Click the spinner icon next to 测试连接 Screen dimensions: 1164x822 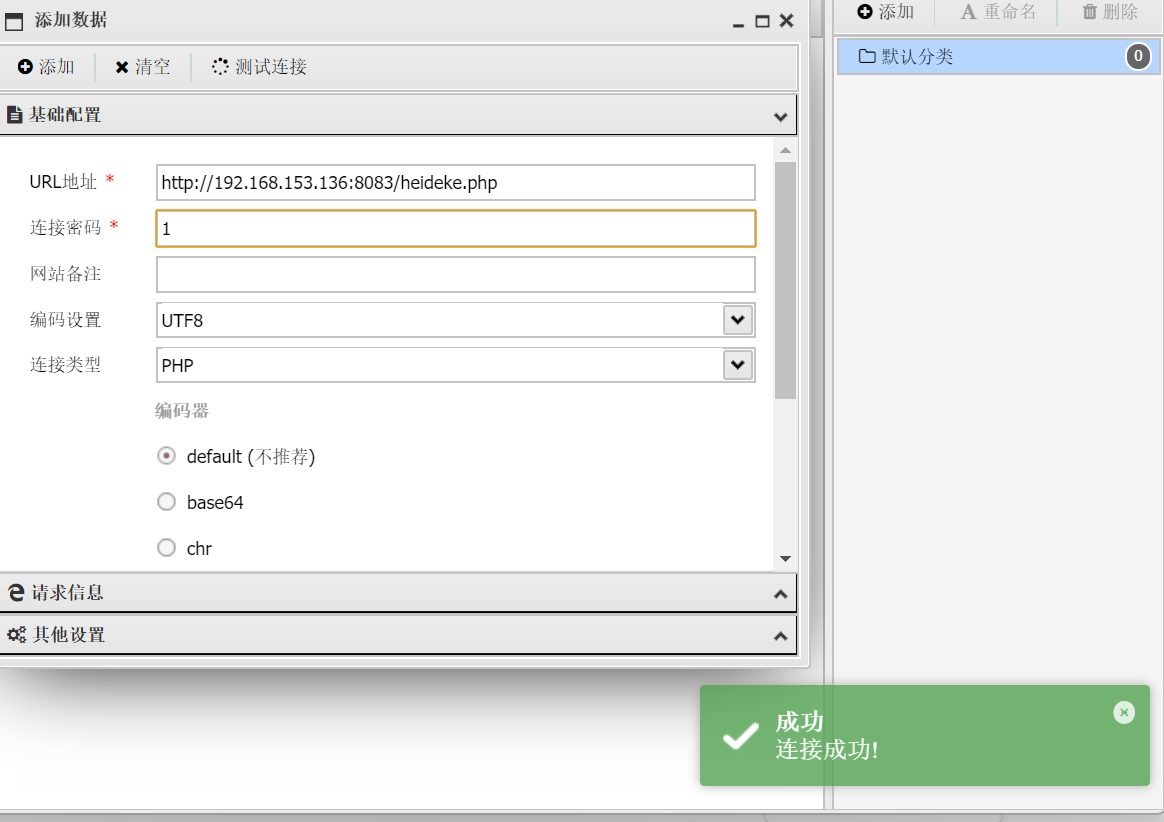tap(220, 67)
